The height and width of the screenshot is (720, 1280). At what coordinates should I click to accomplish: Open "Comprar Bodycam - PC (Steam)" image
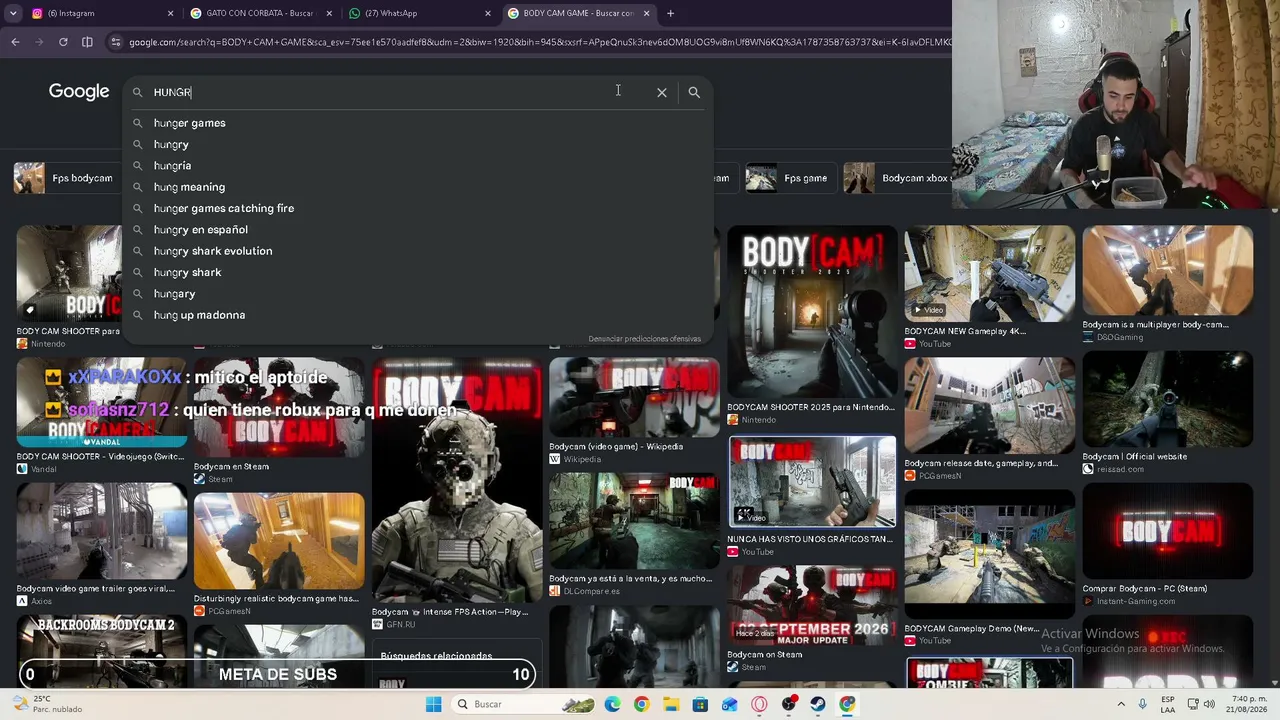point(1167,531)
